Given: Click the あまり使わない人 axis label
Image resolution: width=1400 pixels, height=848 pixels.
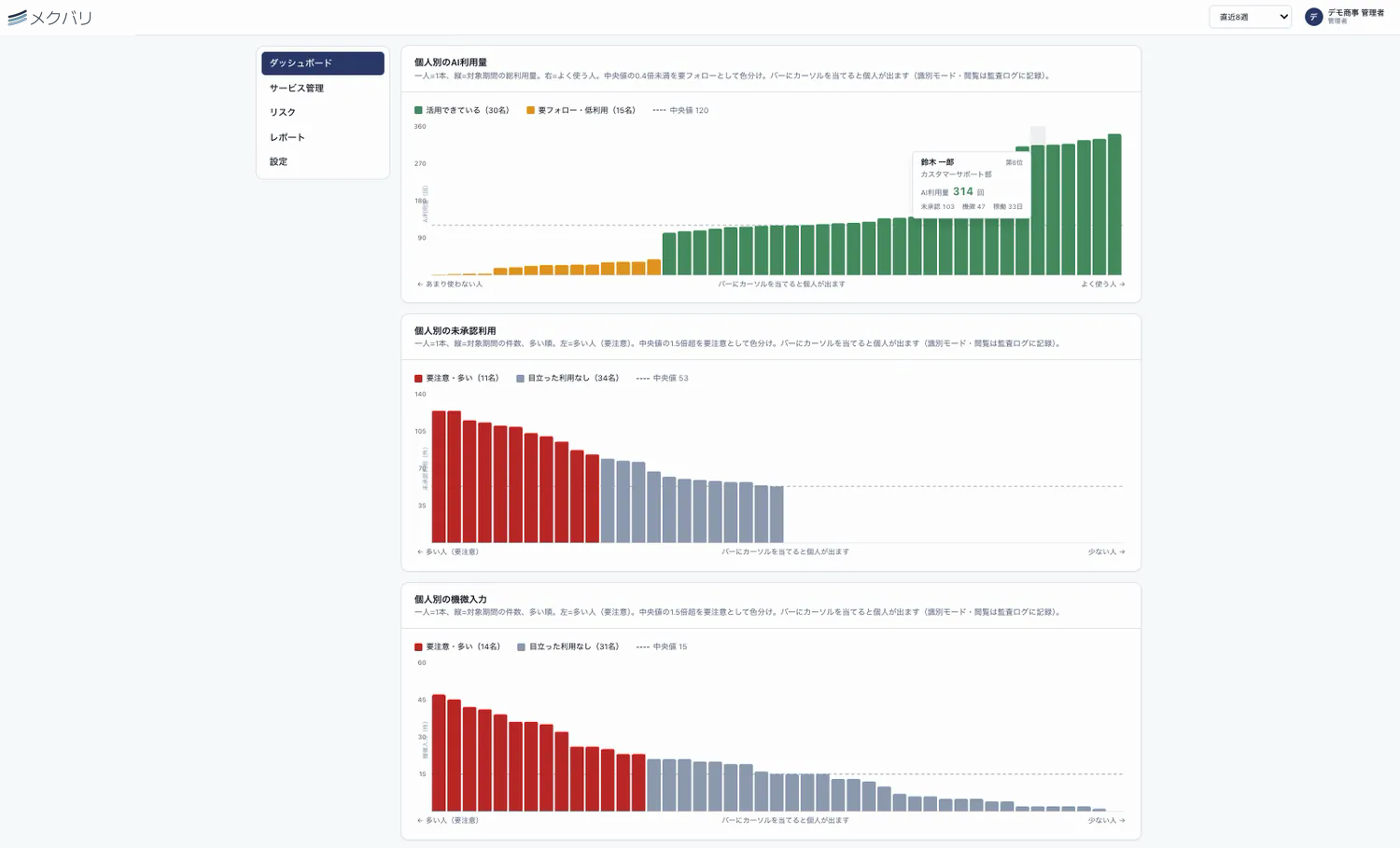Looking at the screenshot, I should click(x=450, y=285).
